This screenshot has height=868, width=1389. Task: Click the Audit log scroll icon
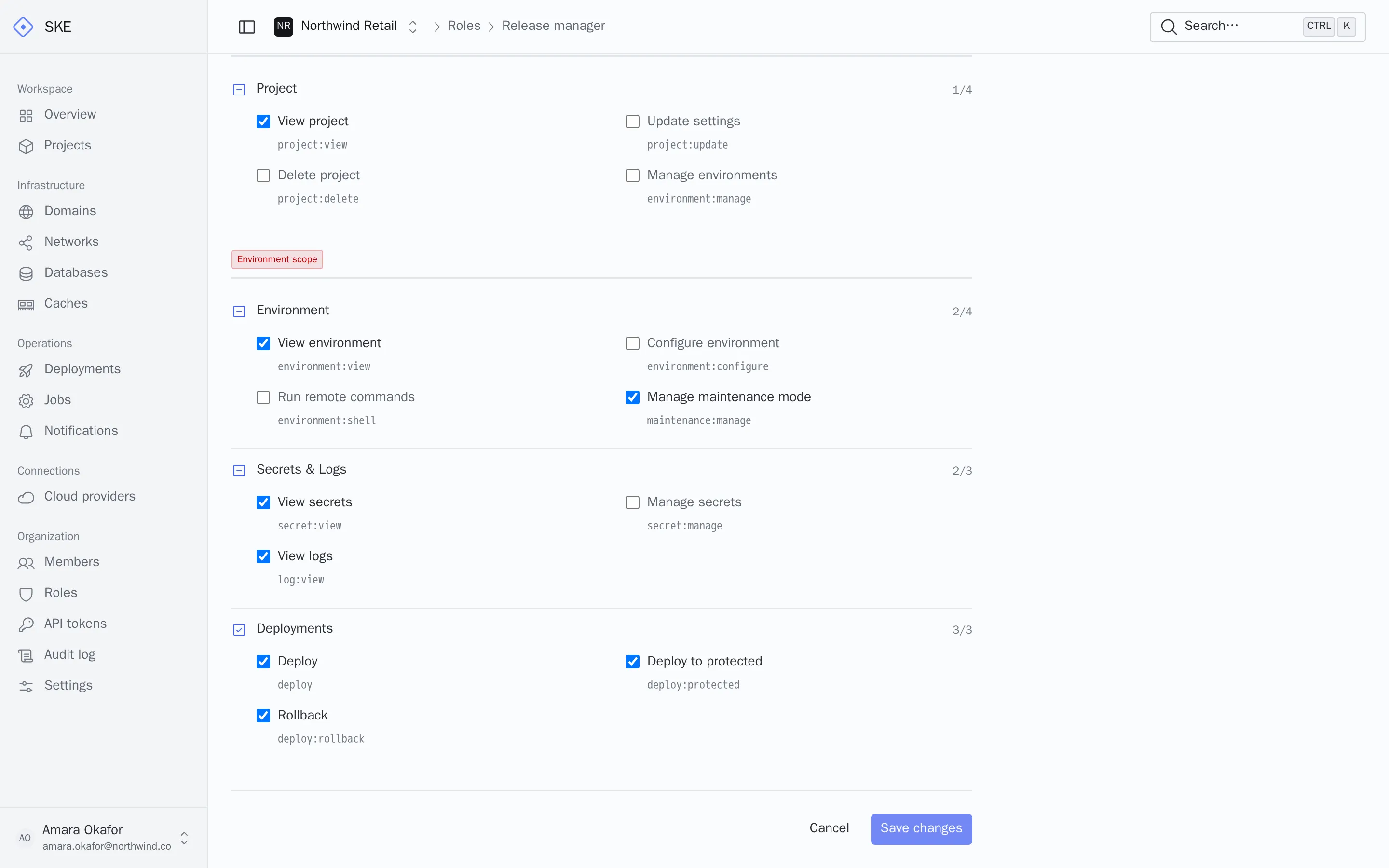click(x=26, y=656)
